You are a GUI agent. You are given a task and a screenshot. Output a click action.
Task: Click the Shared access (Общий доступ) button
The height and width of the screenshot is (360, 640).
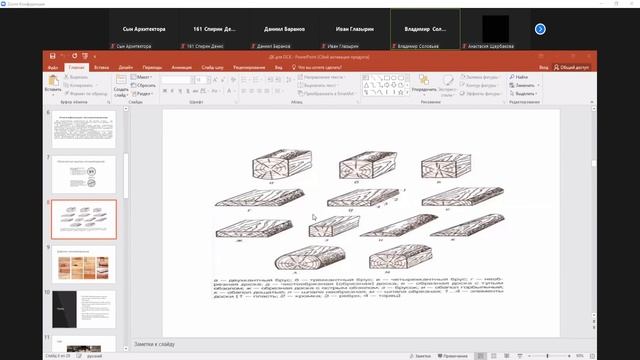pyautogui.click(x=571, y=67)
